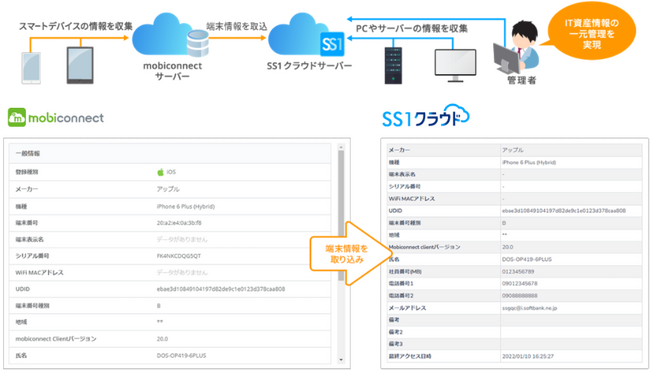Click the 端末情報を取込 label
This screenshot has width=650, height=371.
237,27
